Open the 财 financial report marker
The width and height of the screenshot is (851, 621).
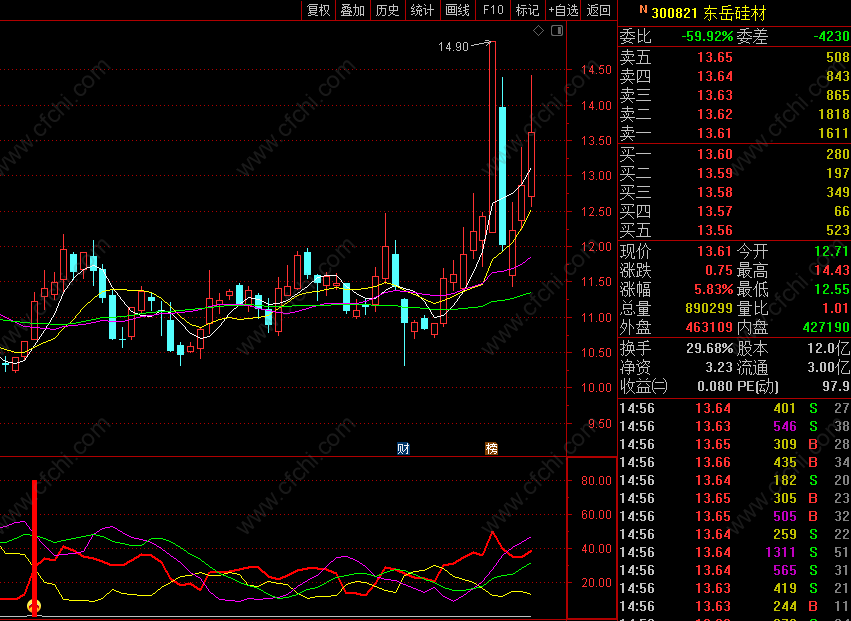[x=403, y=448]
